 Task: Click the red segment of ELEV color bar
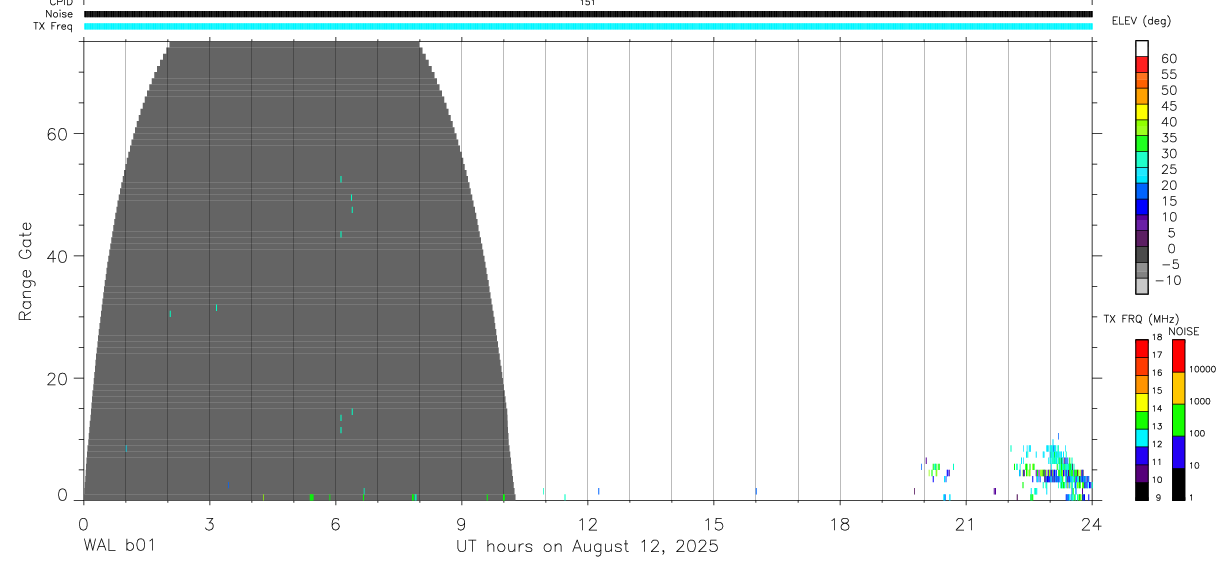[x=1142, y=63]
